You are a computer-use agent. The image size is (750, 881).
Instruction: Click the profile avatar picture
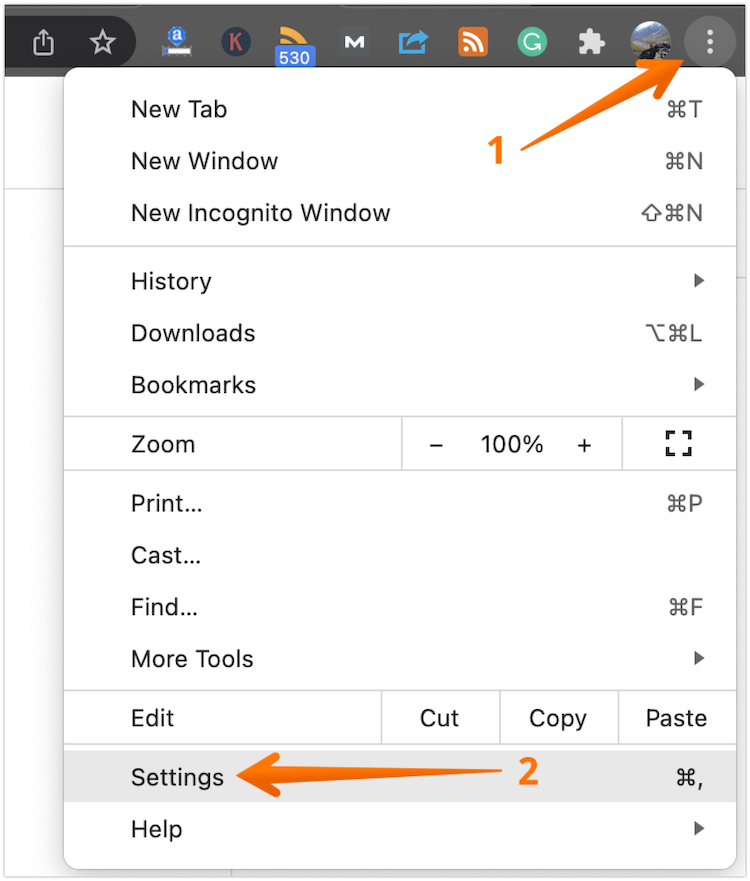[x=651, y=42]
